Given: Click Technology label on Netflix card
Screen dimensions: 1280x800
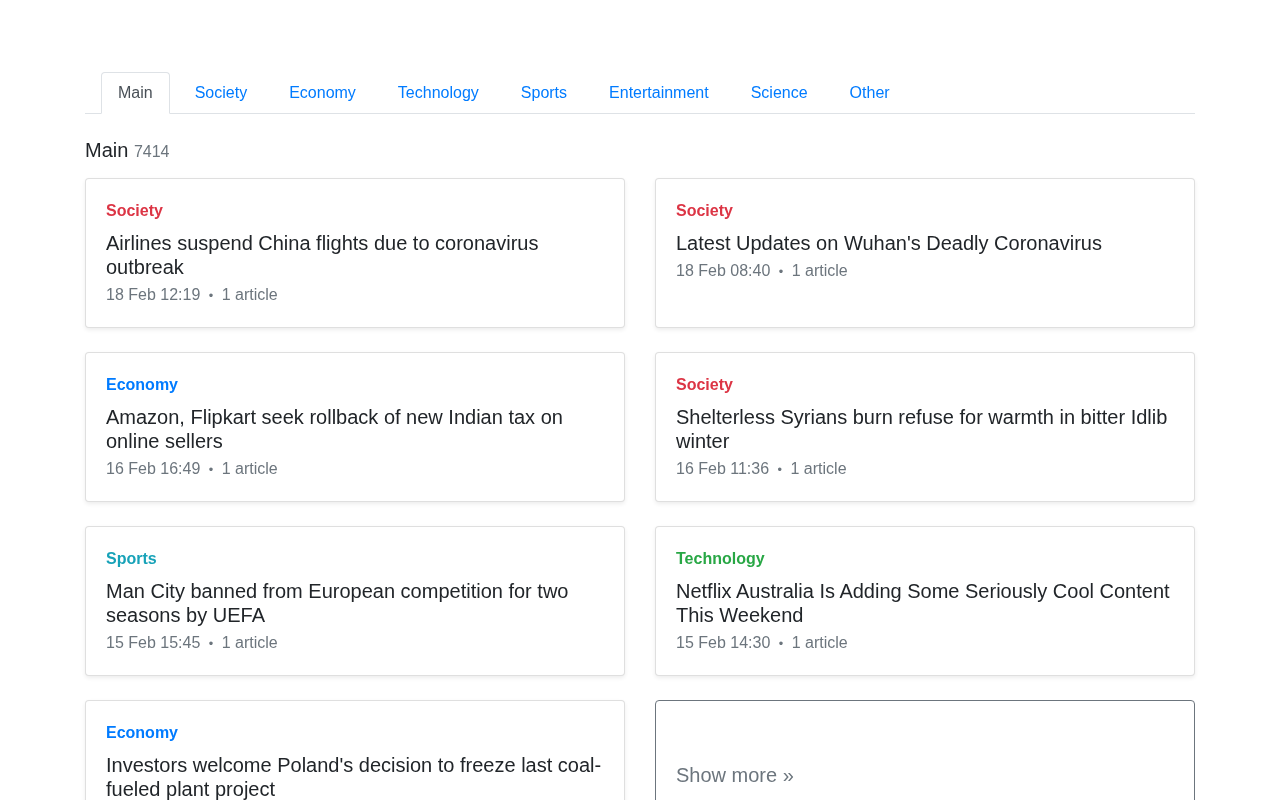Looking at the screenshot, I should (720, 559).
